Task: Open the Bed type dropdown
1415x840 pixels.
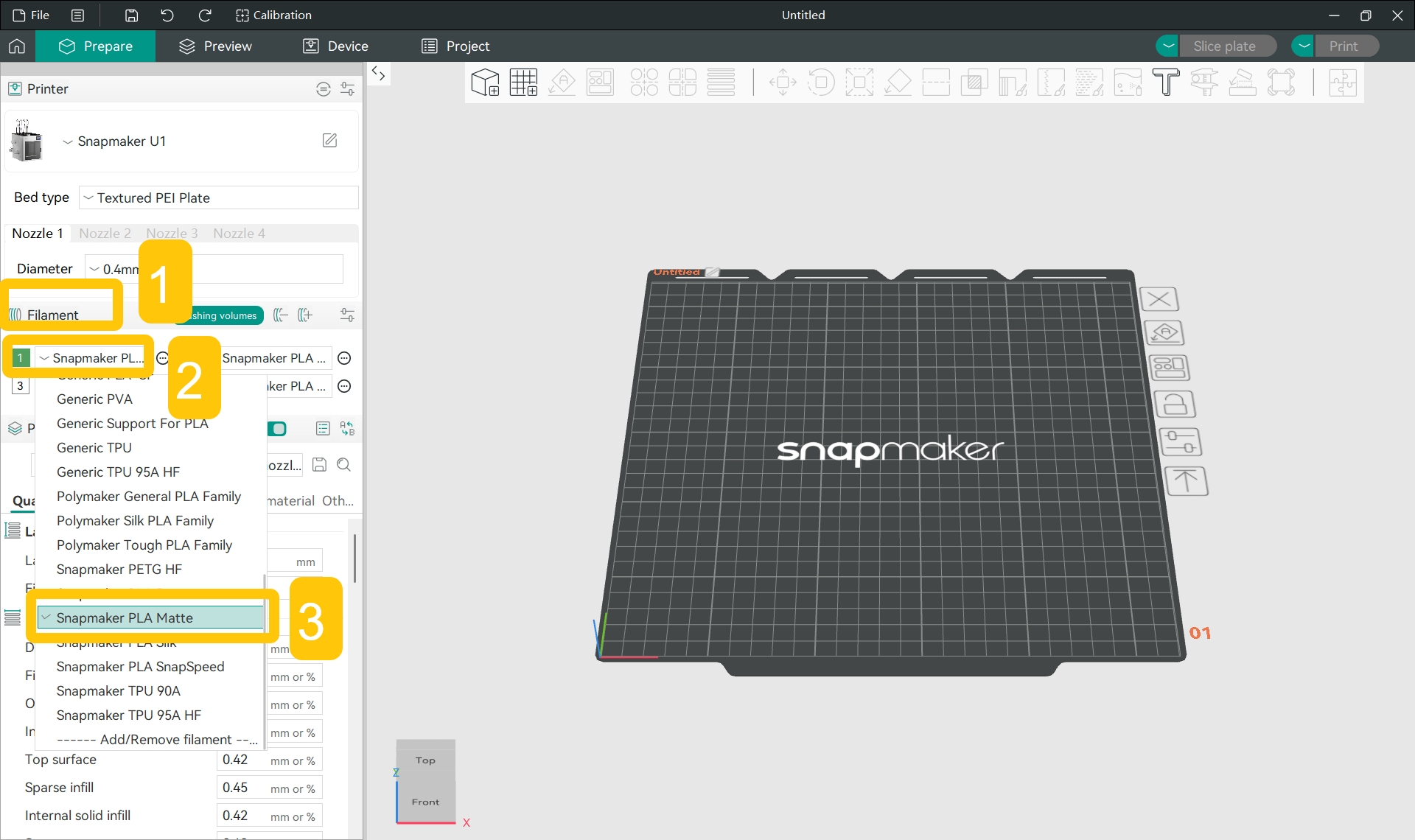Action: tap(219, 197)
